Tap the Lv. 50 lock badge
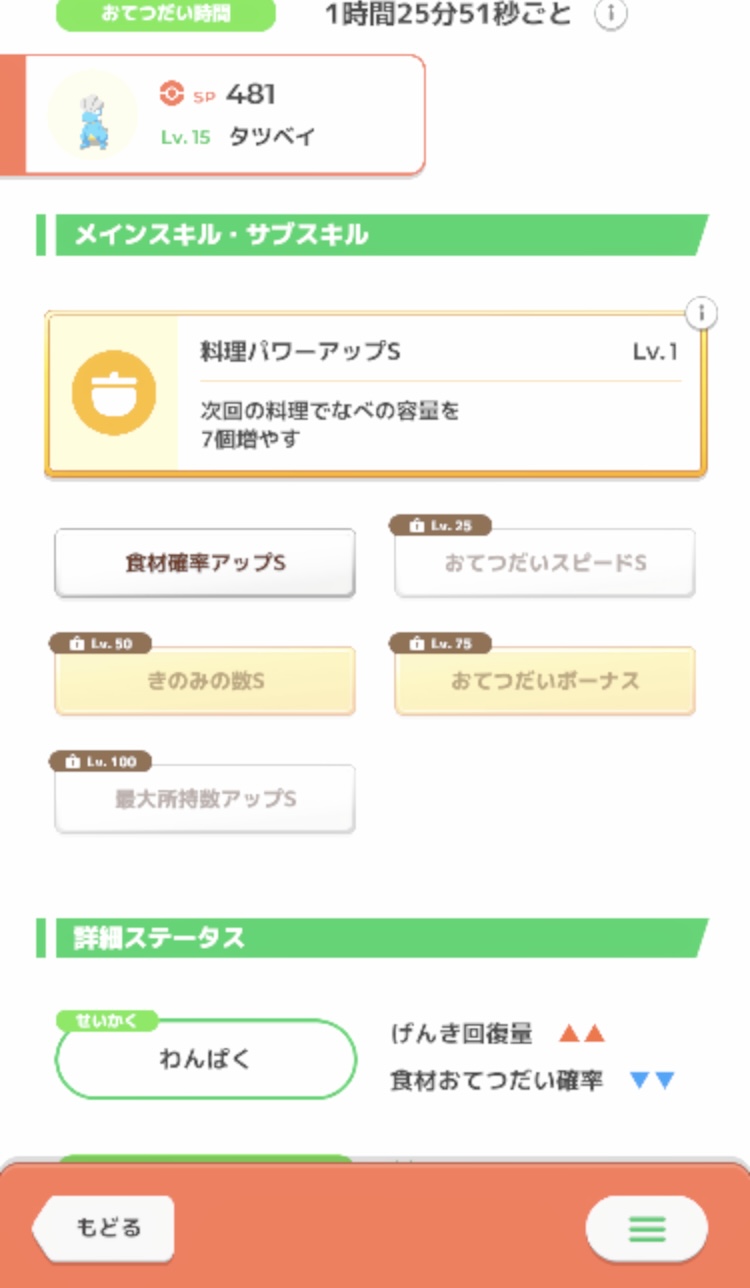 100,644
